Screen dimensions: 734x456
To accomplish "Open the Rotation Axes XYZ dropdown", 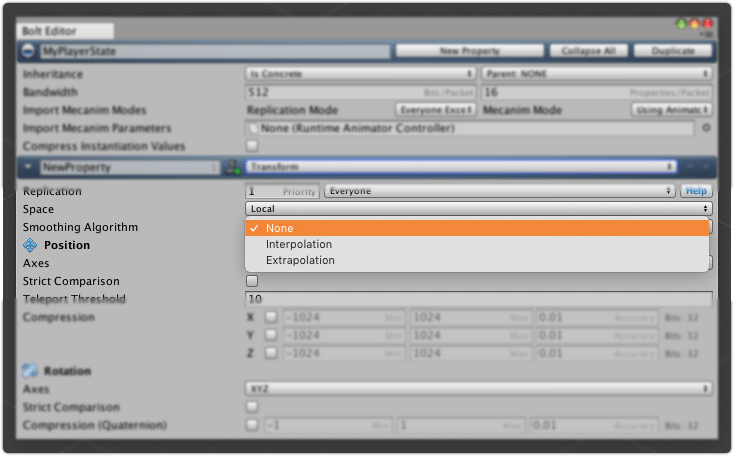I will tap(478, 389).
